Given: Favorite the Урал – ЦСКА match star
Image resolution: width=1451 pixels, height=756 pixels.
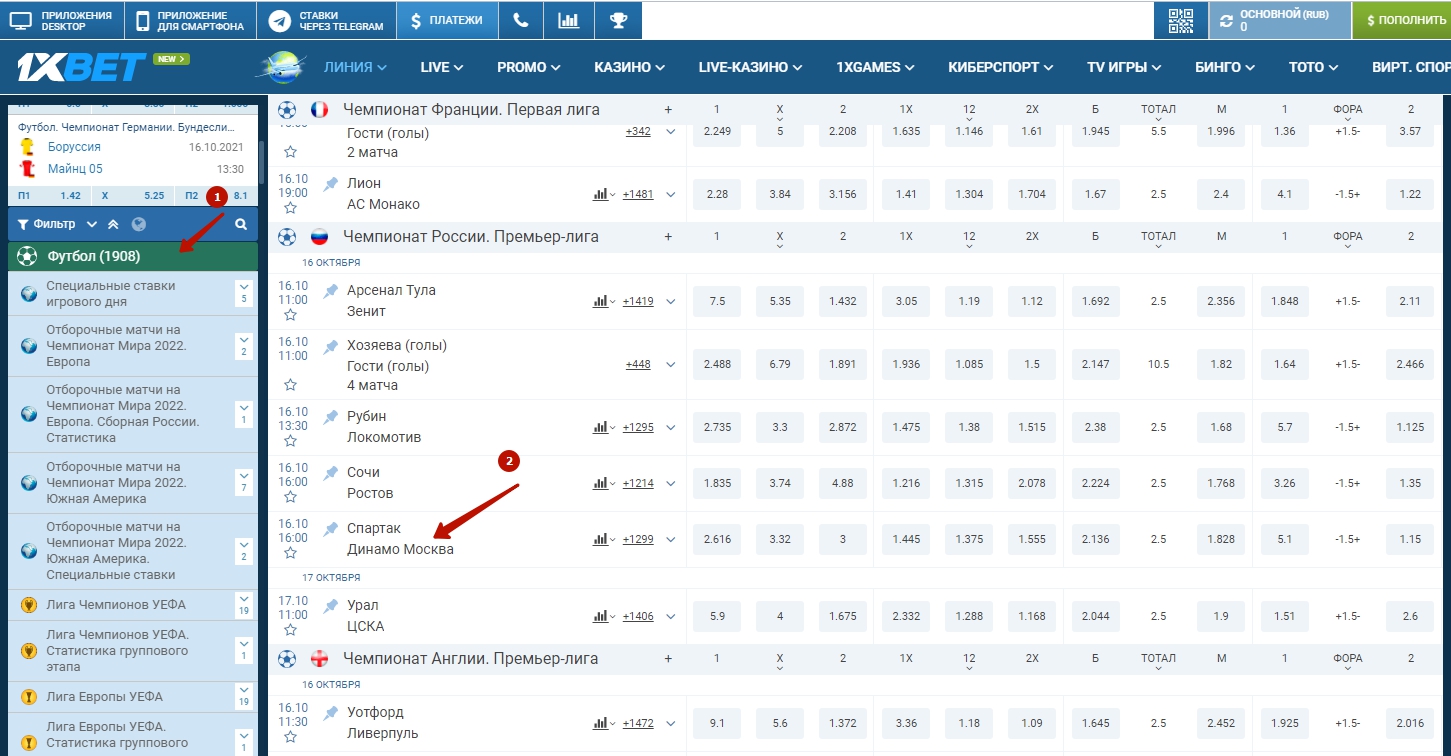Looking at the screenshot, I should (290, 630).
